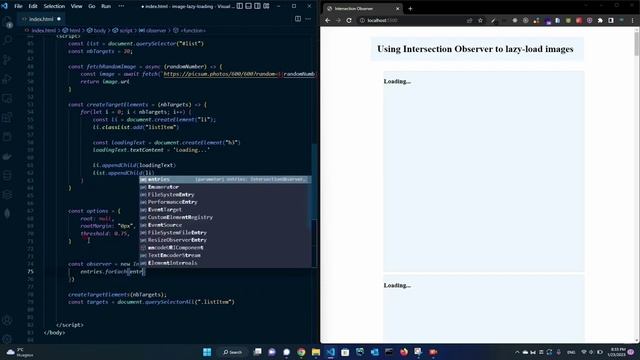
Task: Click the observer breadcrumb segment
Action: pyautogui.click(x=155, y=30)
